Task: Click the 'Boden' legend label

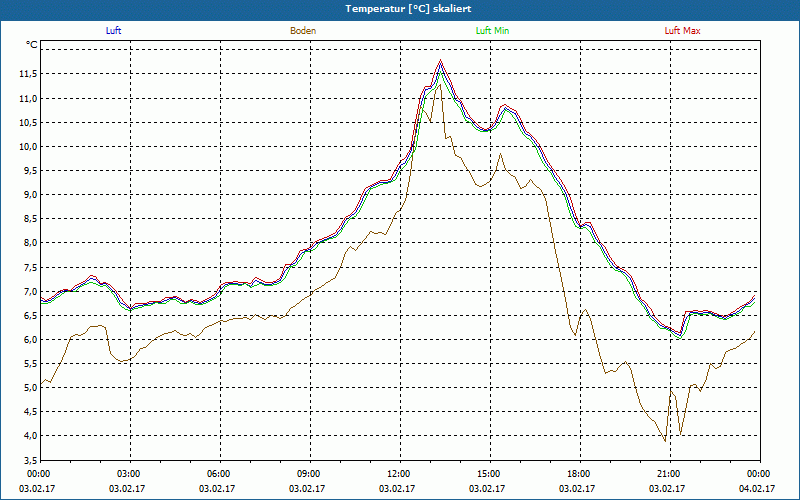Action: click(303, 31)
